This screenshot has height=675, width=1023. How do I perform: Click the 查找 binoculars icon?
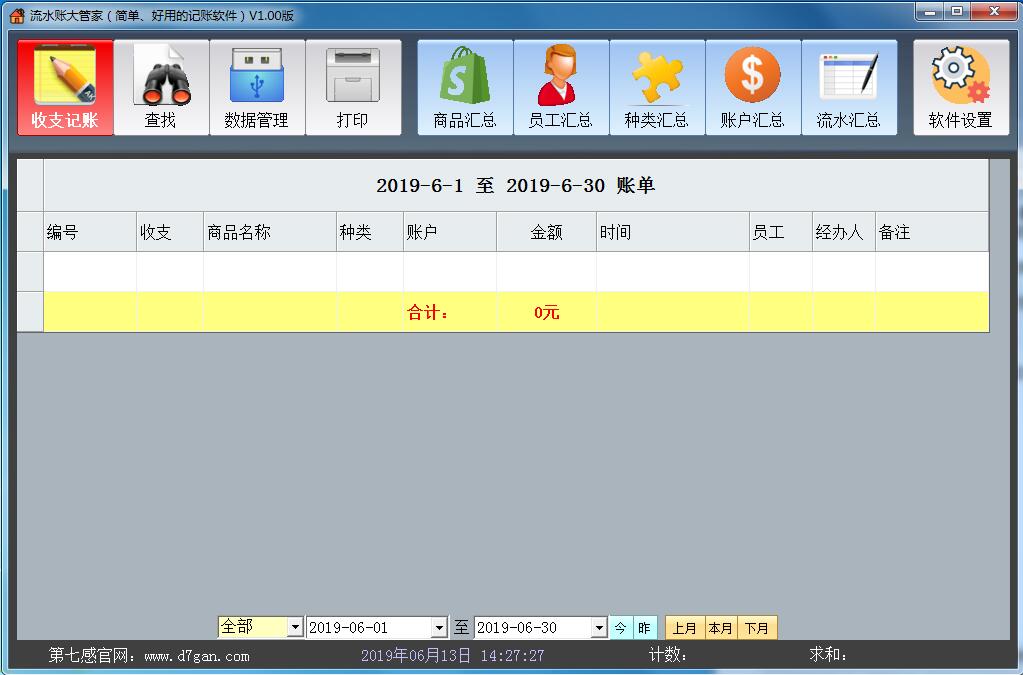pos(161,87)
